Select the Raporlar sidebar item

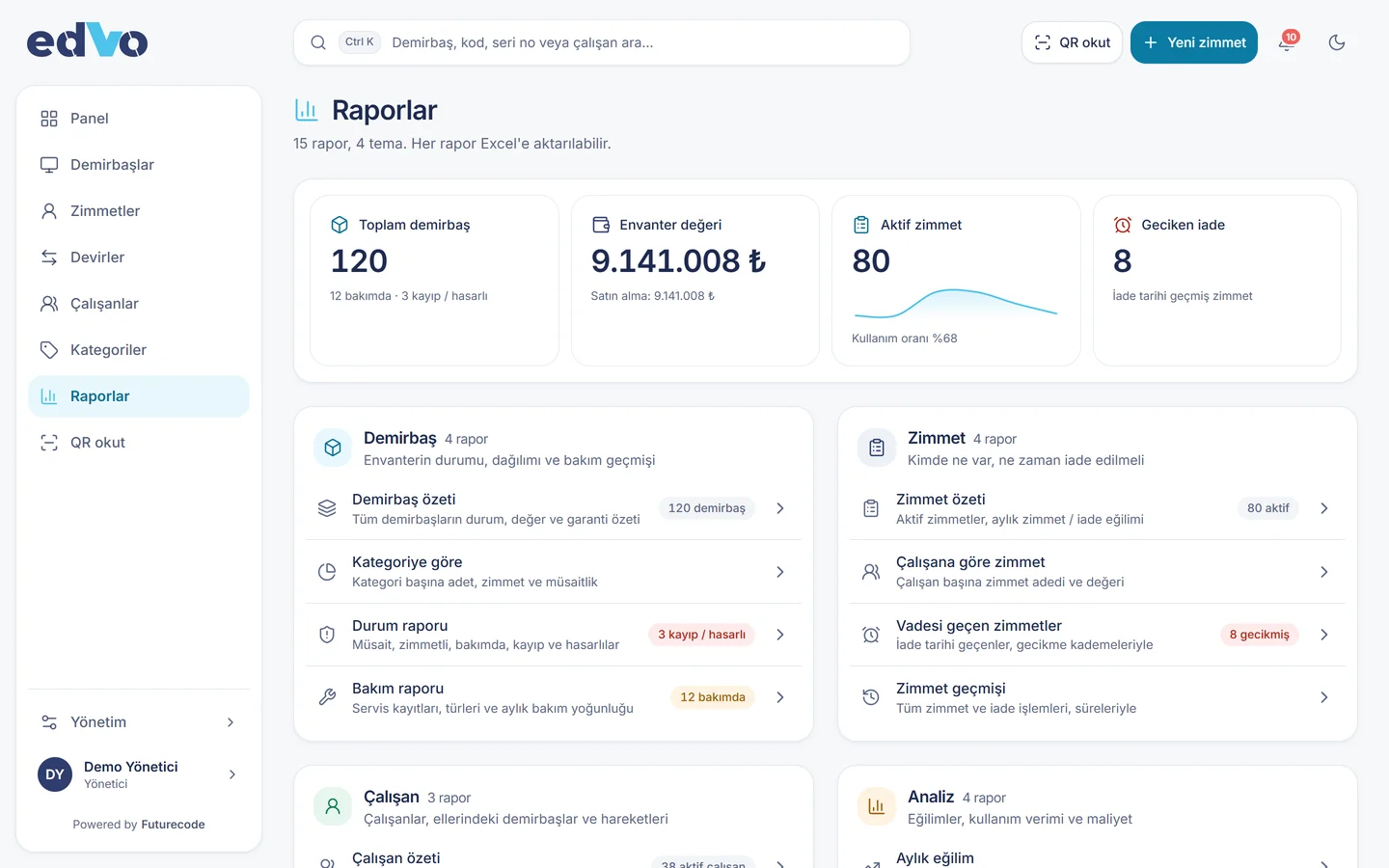point(139,396)
